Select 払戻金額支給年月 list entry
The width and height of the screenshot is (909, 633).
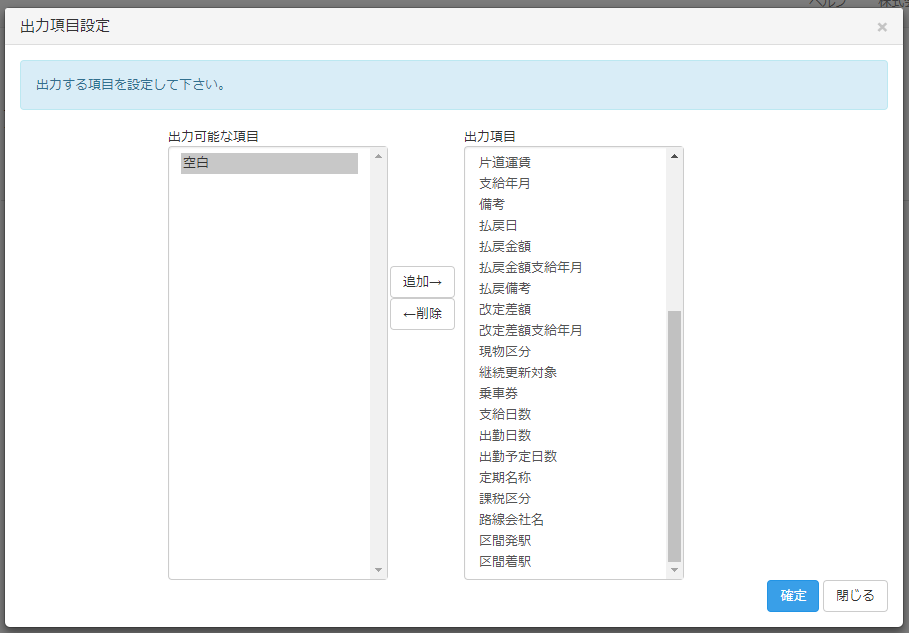[530, 267]
